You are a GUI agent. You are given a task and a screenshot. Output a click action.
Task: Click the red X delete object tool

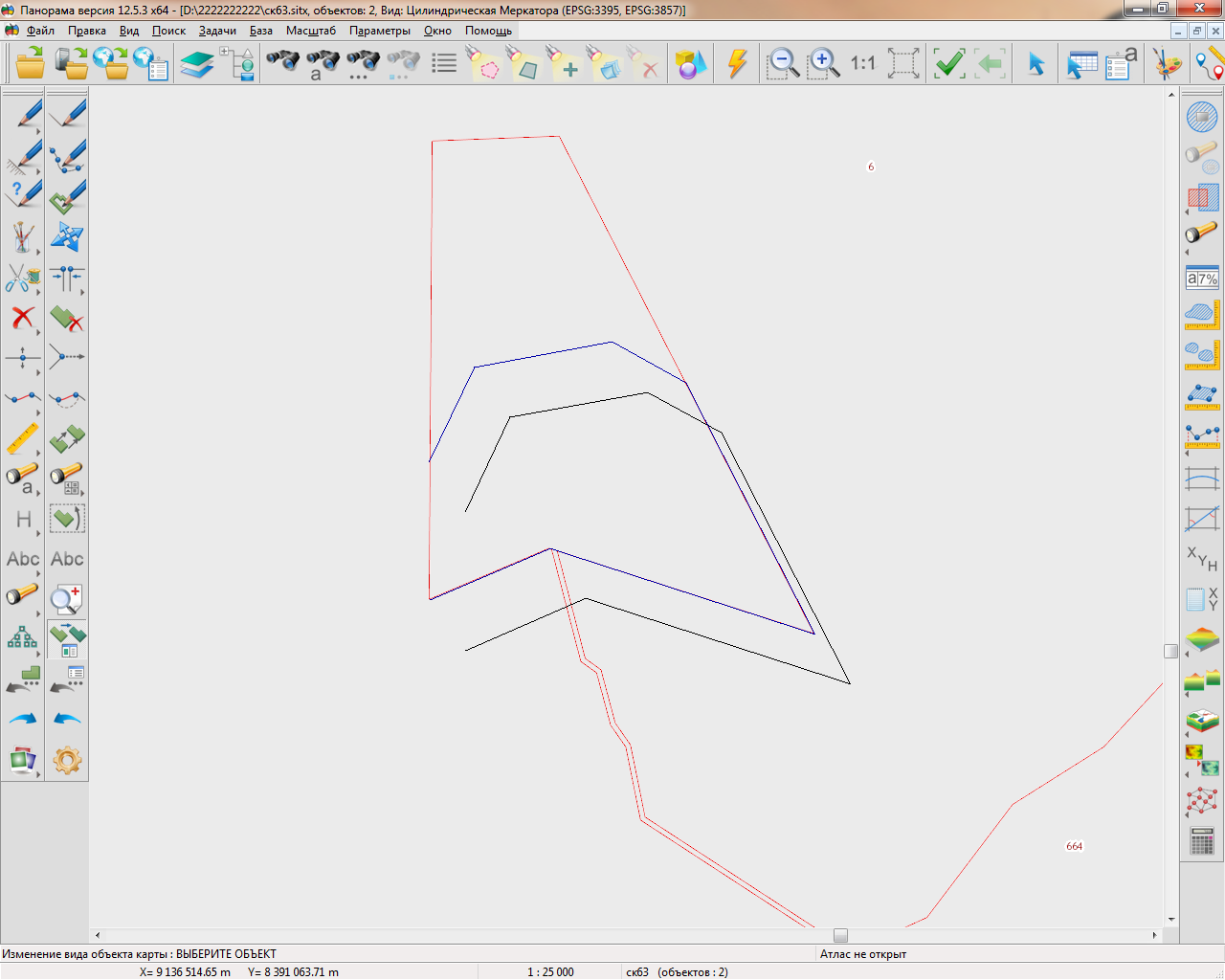[x=23, y=318]
